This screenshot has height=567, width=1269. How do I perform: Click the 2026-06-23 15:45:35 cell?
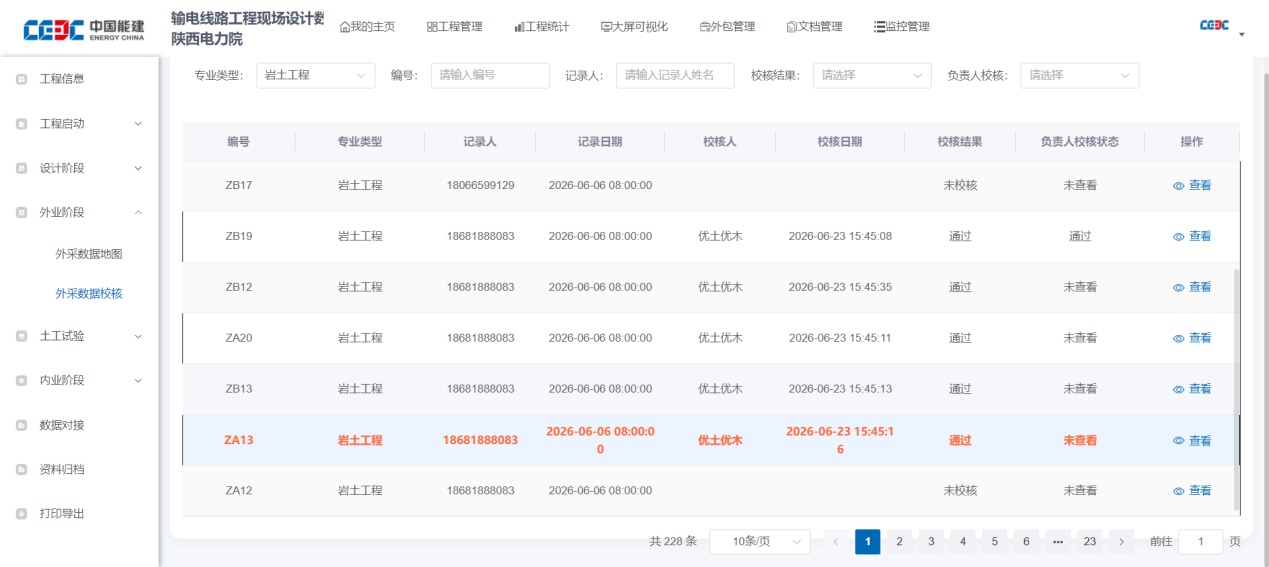(x=840, y=287)
